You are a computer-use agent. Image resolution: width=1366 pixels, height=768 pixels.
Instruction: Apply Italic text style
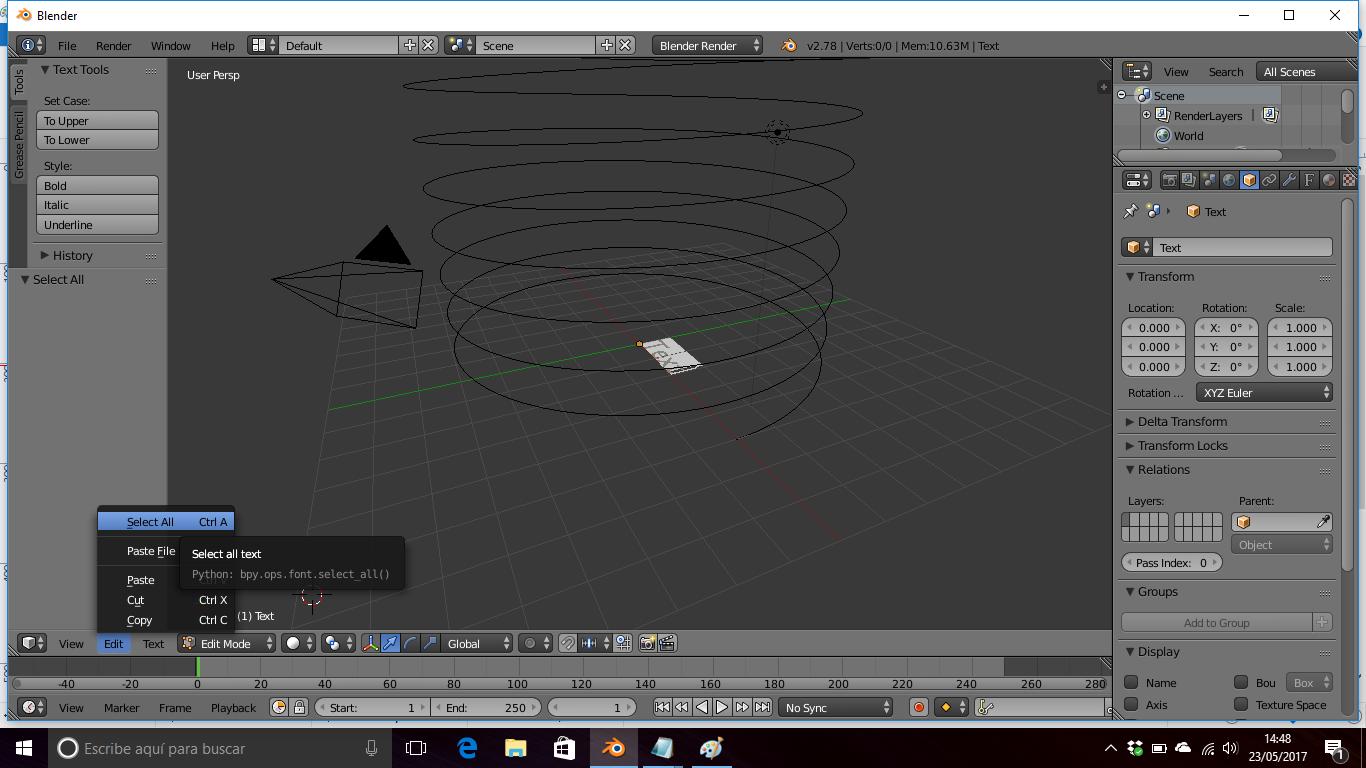click(x=98, y=205)
